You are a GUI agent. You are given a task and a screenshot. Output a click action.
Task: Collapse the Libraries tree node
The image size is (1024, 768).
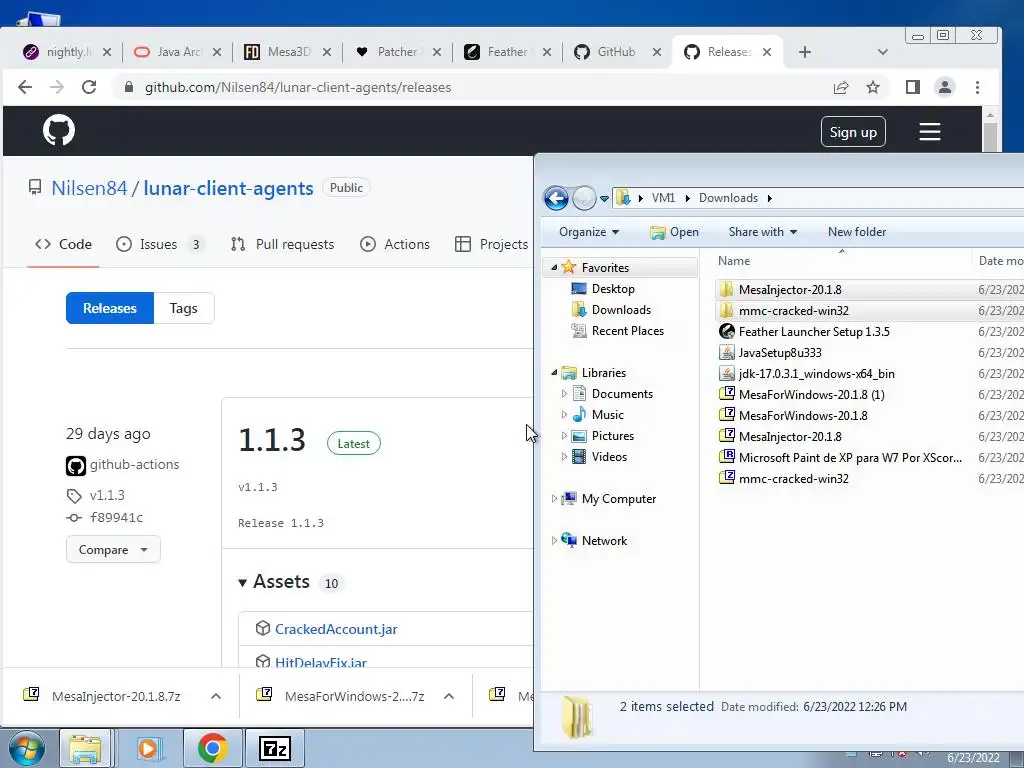pyautogui.click(x=554, y=373)
